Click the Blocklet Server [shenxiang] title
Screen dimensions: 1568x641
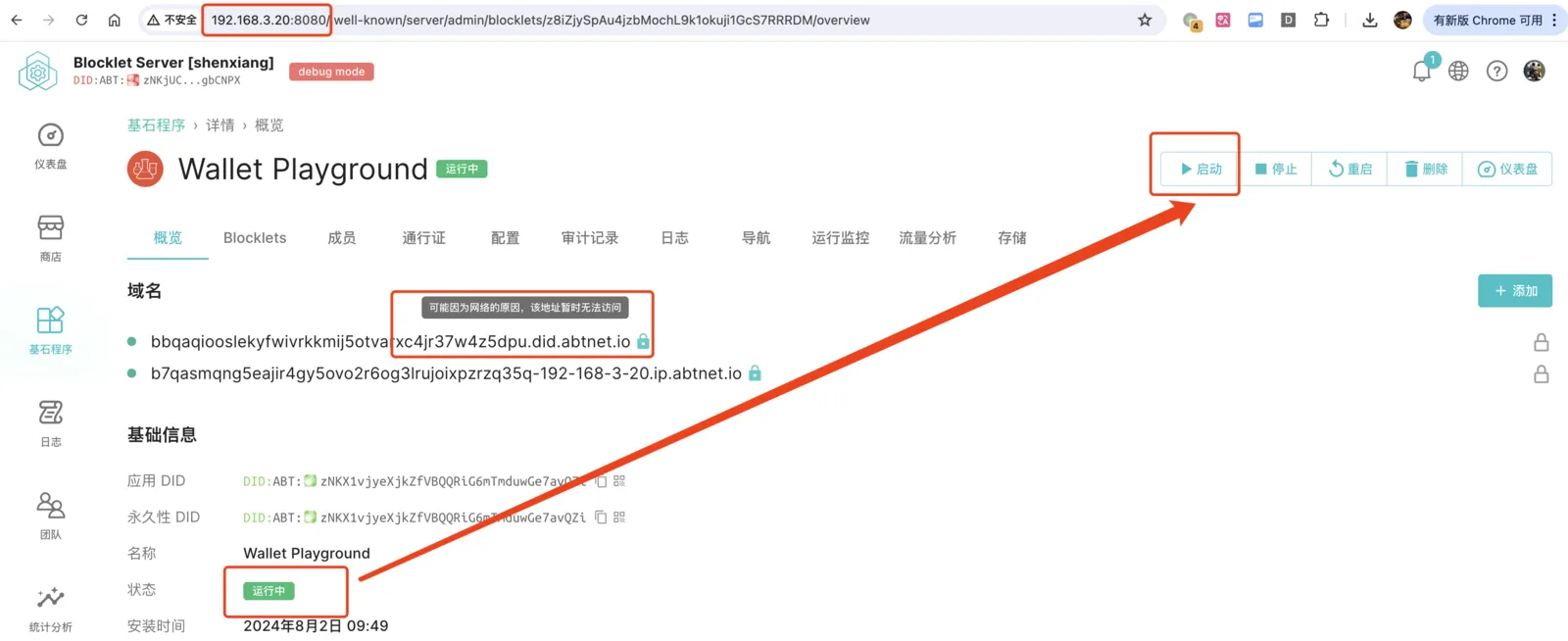coord(173,62)
